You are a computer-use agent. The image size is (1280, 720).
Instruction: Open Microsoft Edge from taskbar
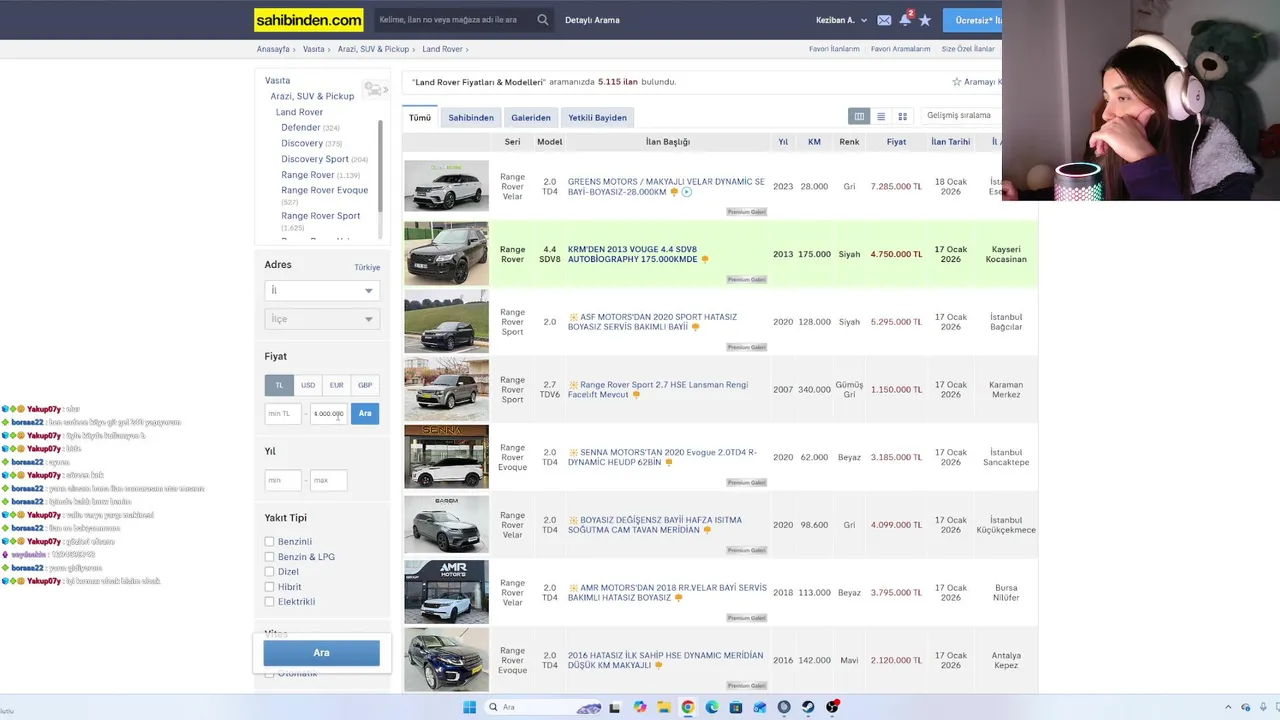coord(712,707)
